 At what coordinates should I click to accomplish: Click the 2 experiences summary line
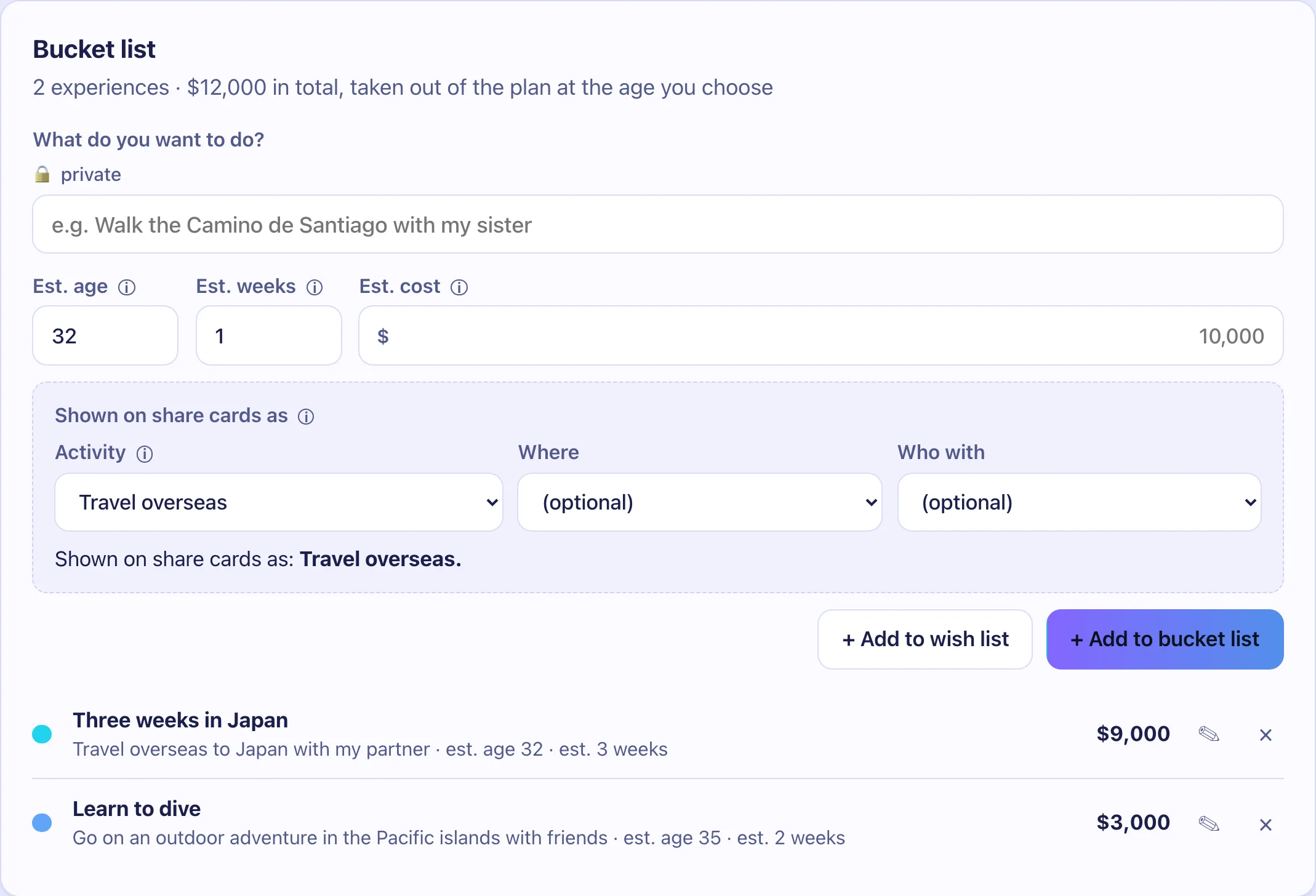403,88
